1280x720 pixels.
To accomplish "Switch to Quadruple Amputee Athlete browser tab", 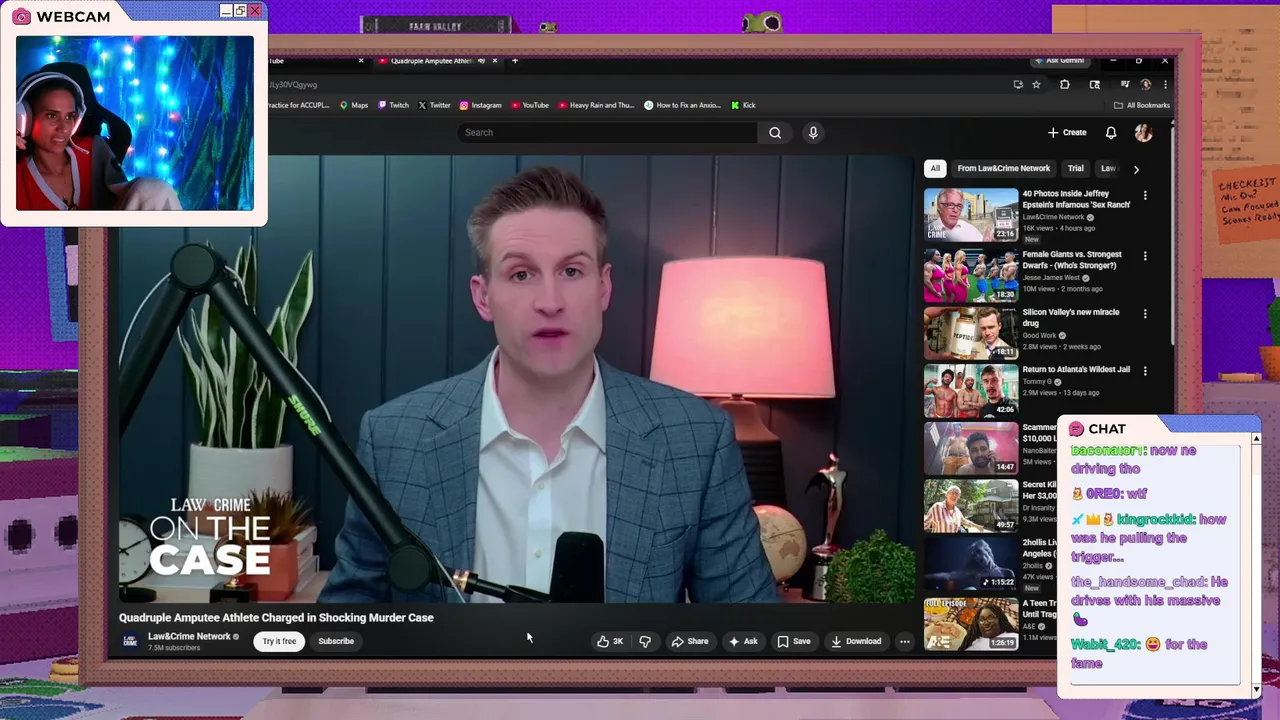I will [x=430, y=61].
